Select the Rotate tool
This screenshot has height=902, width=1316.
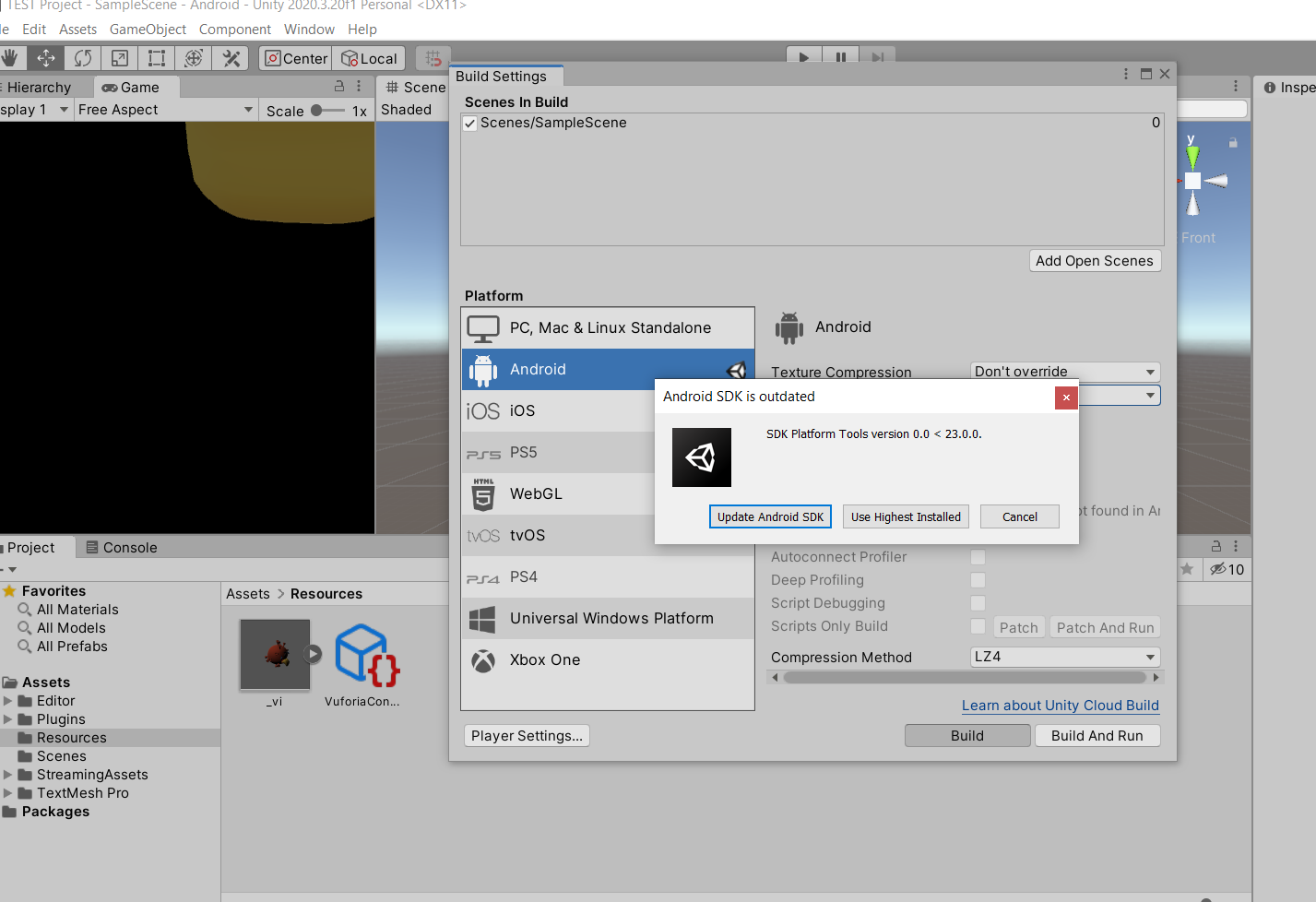(x=83, y=58)
